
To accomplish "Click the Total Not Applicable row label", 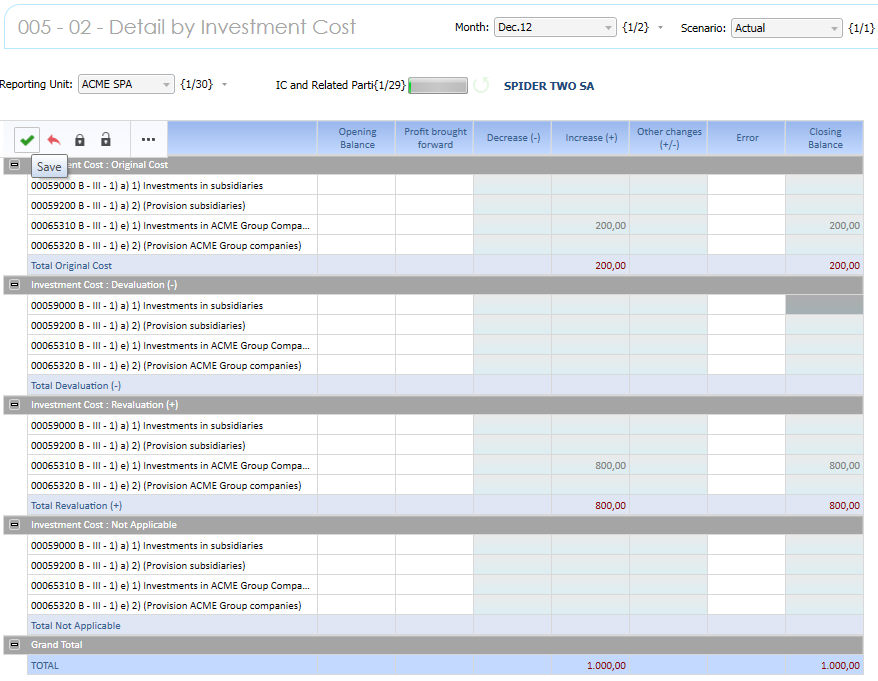I will (76, 626).
